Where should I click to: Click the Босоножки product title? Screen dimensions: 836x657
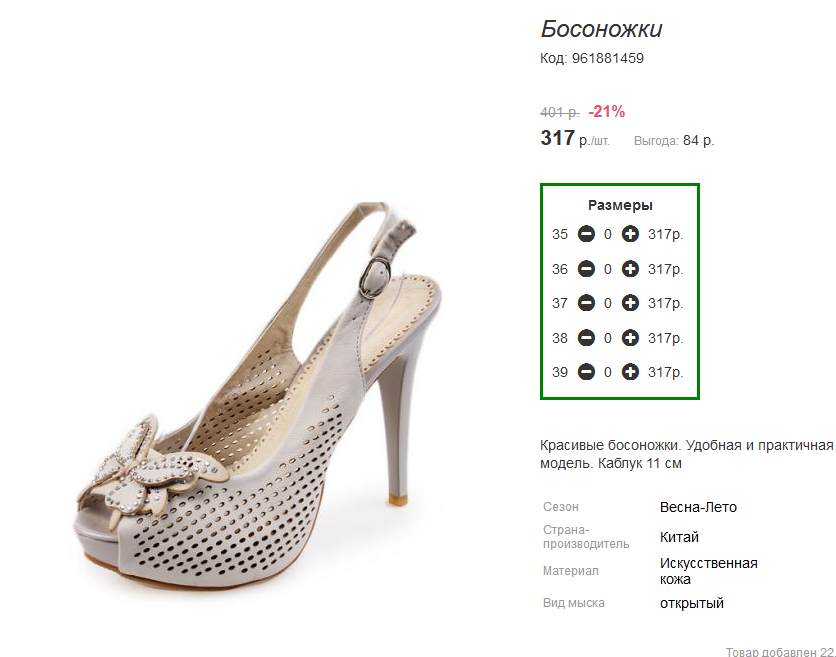[x=601, y=29]
